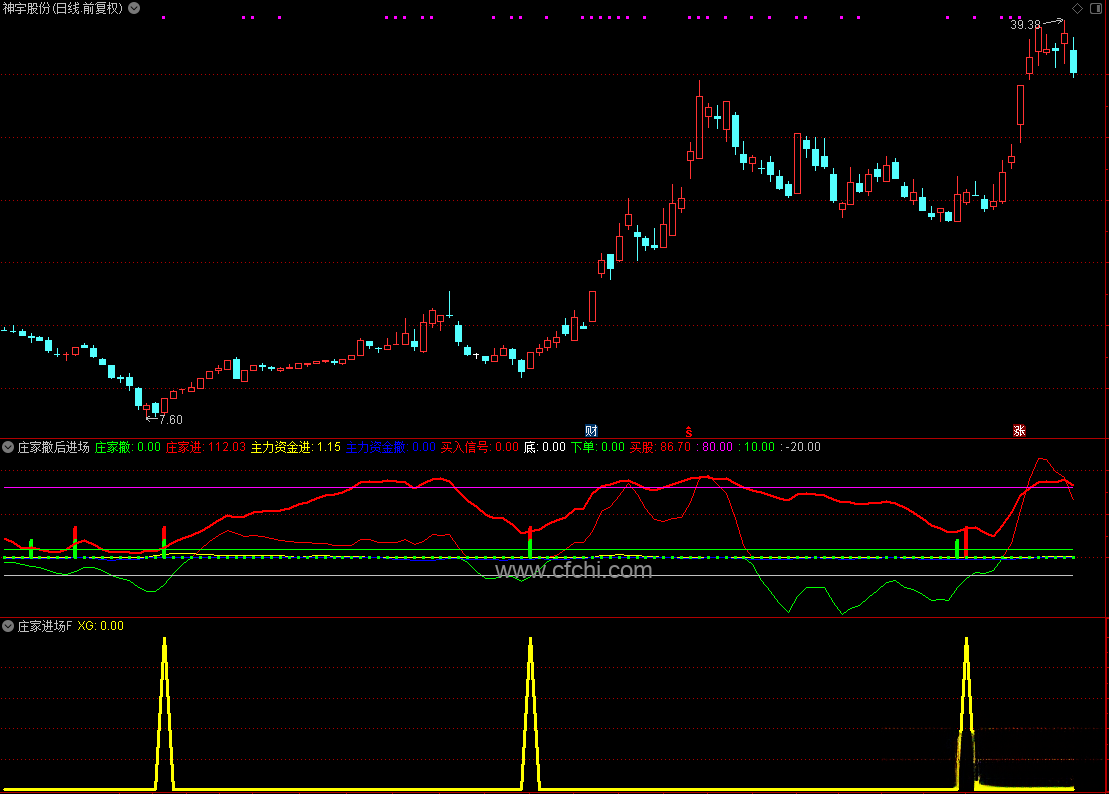Image resolution: width=1109 pixels, height=794 pixels.
Task: Open the dropdown next to 神宇股份 title
Action: pos(135,8)
